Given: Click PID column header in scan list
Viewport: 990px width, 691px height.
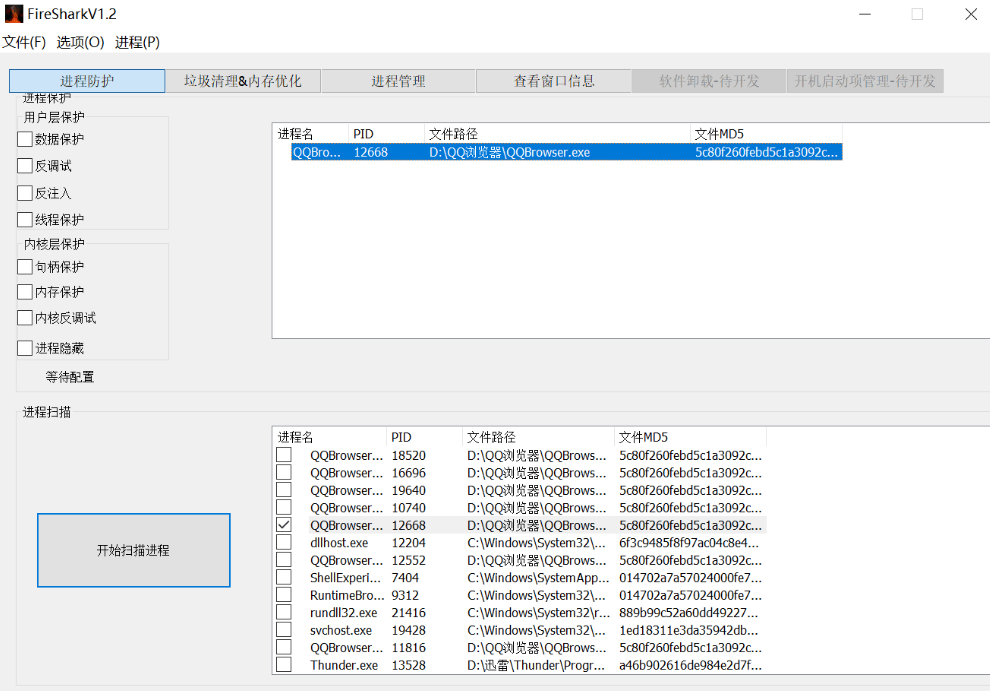Looking at the screenshot, I should [x=424, y=437].
